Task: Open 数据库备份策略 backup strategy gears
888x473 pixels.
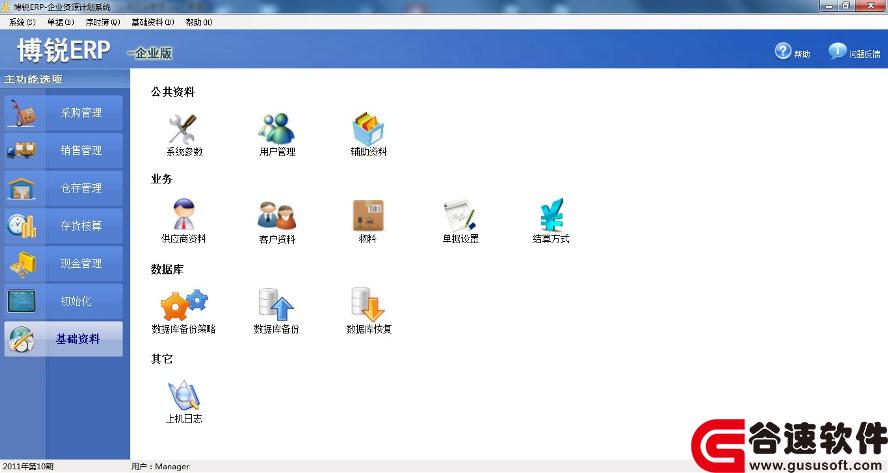Action: point(183,305)
